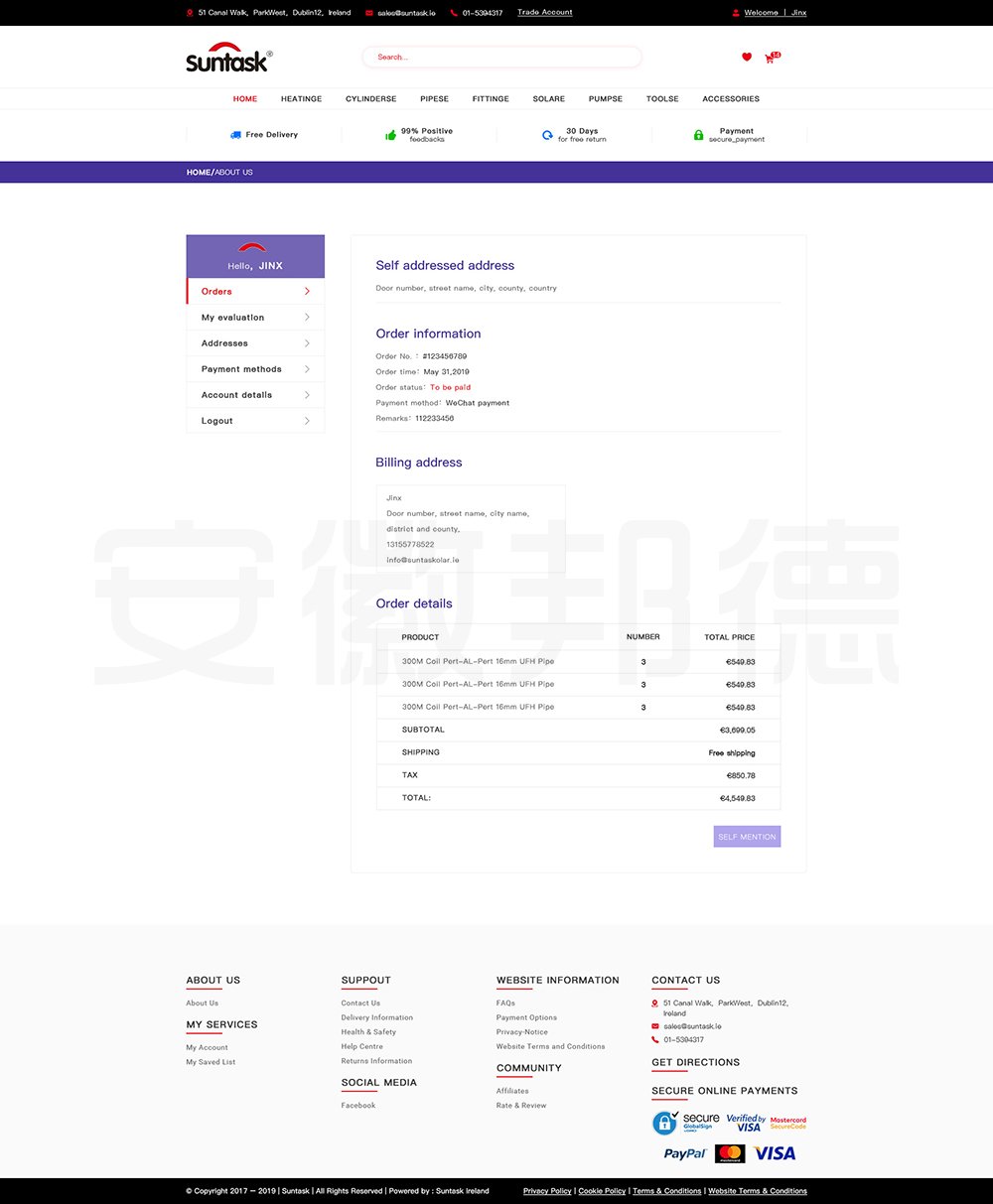Click the green secure payment lock icon
Viewport: 993px width, 1204px height.
698,135
